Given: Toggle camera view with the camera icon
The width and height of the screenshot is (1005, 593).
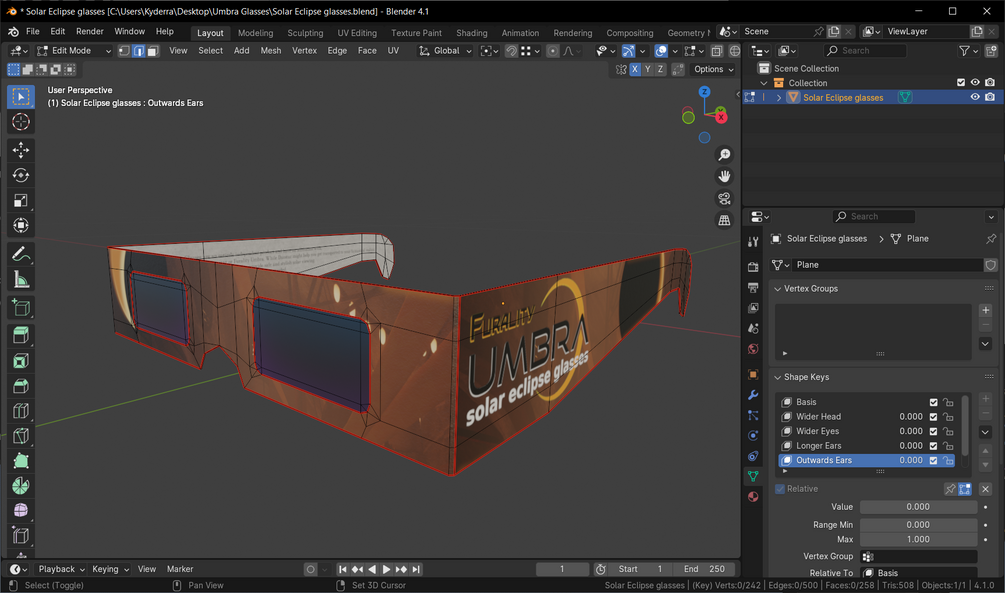Looking at the screenshot, I should click(724, 198).
